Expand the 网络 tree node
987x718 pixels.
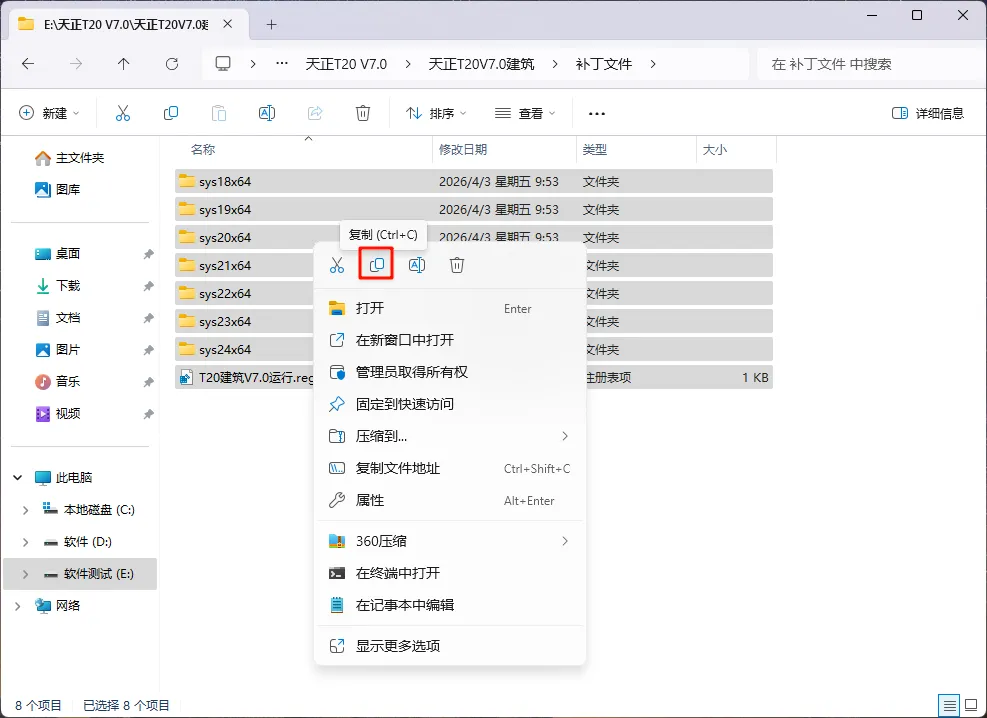point(18,606)
